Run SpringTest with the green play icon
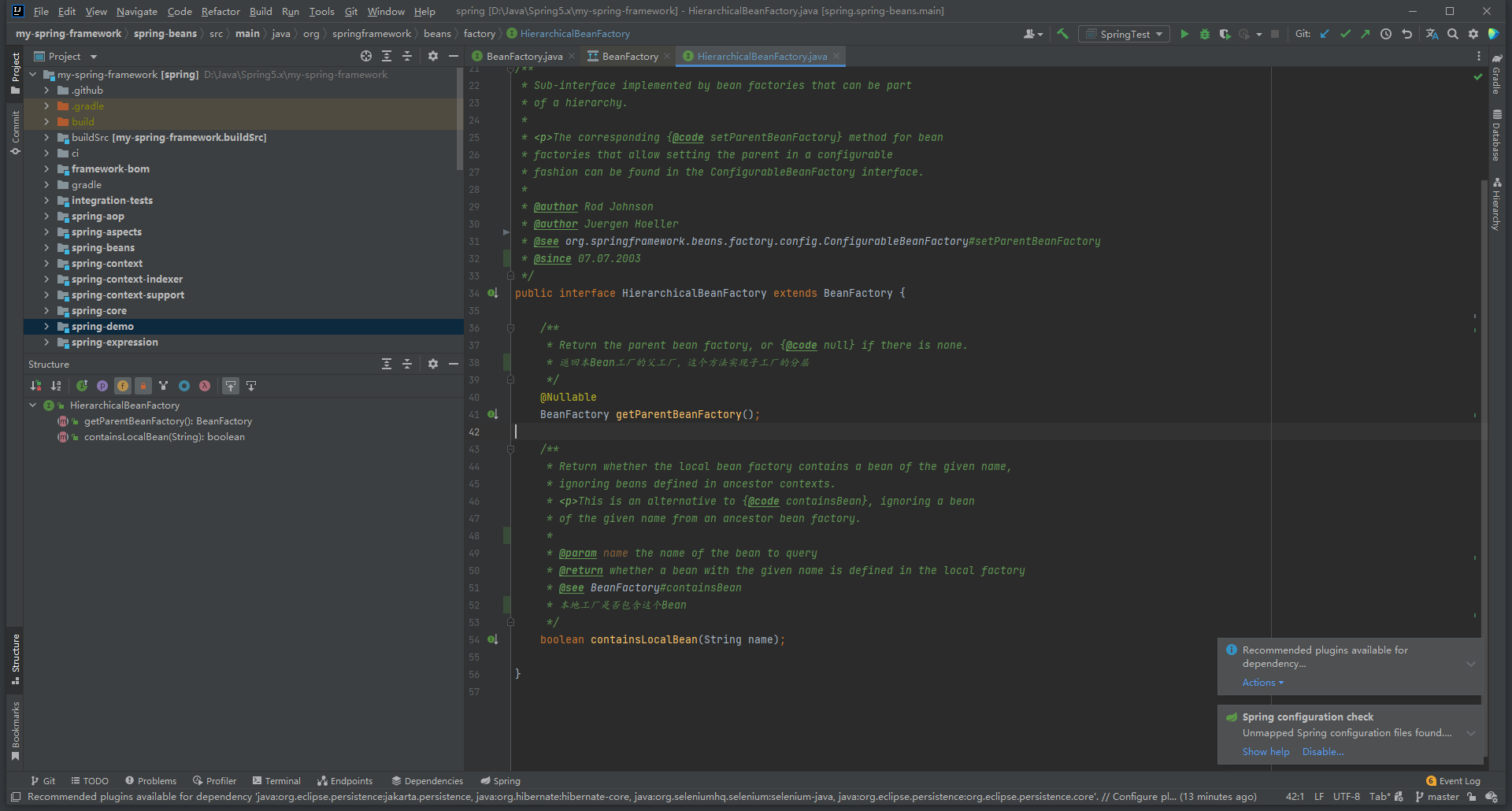This screenshot has width=1512, height=811. point(1184,34)
